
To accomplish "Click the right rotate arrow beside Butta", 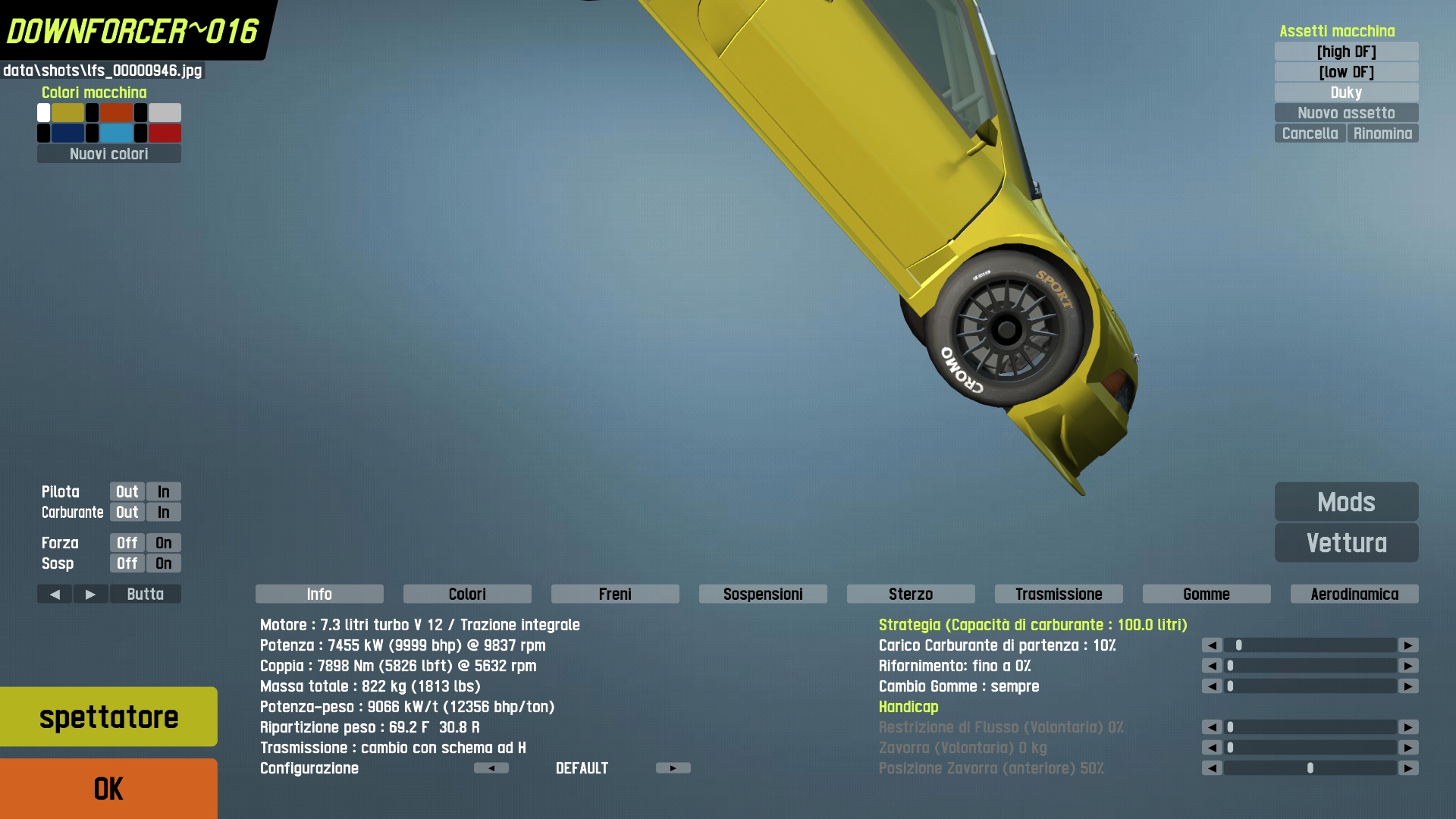I will (x=90, y=594).
